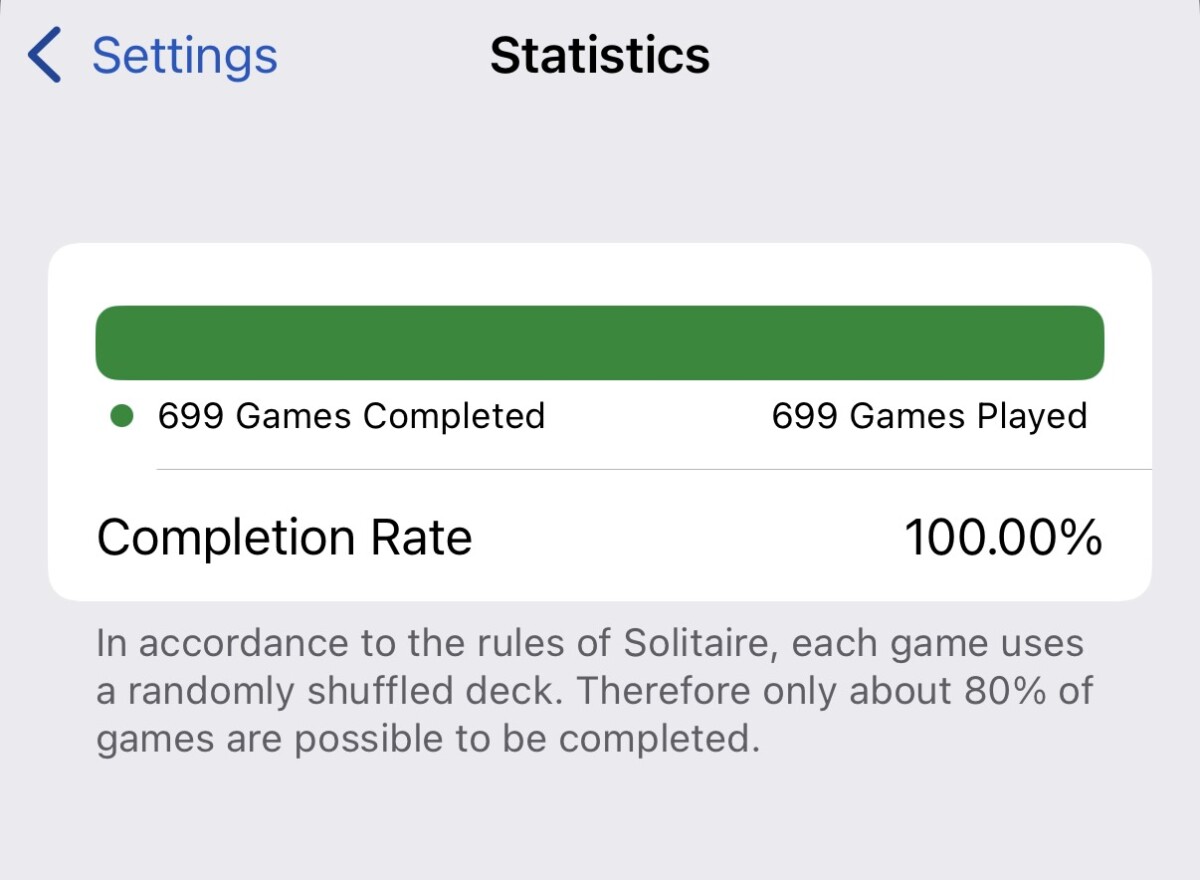Tap the word "Therefore" in the footer
The image size is (1200, 880).
pyautogui.click(x=657, y=691)
